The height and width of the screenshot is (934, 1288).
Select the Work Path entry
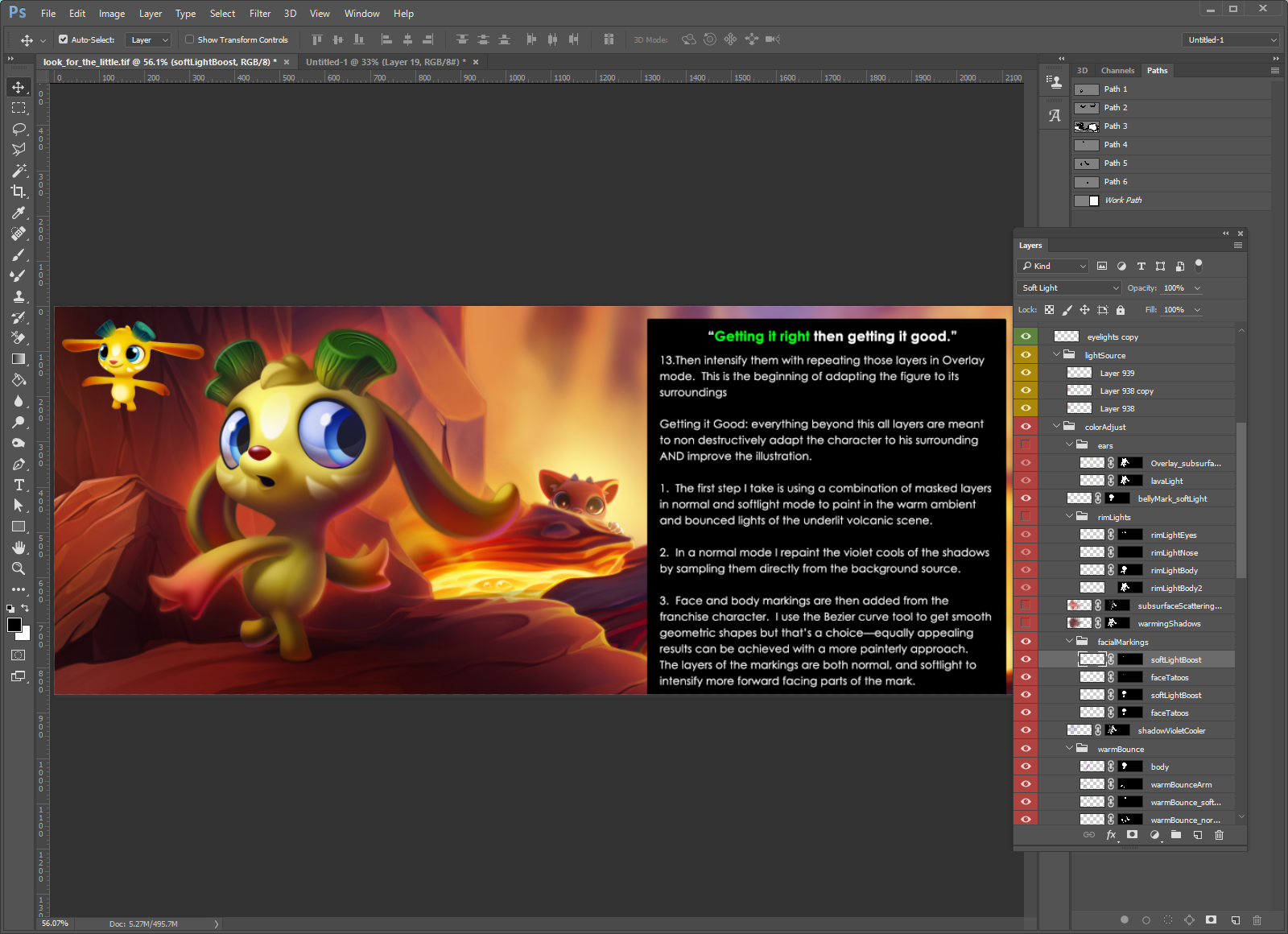[1171, 200]
